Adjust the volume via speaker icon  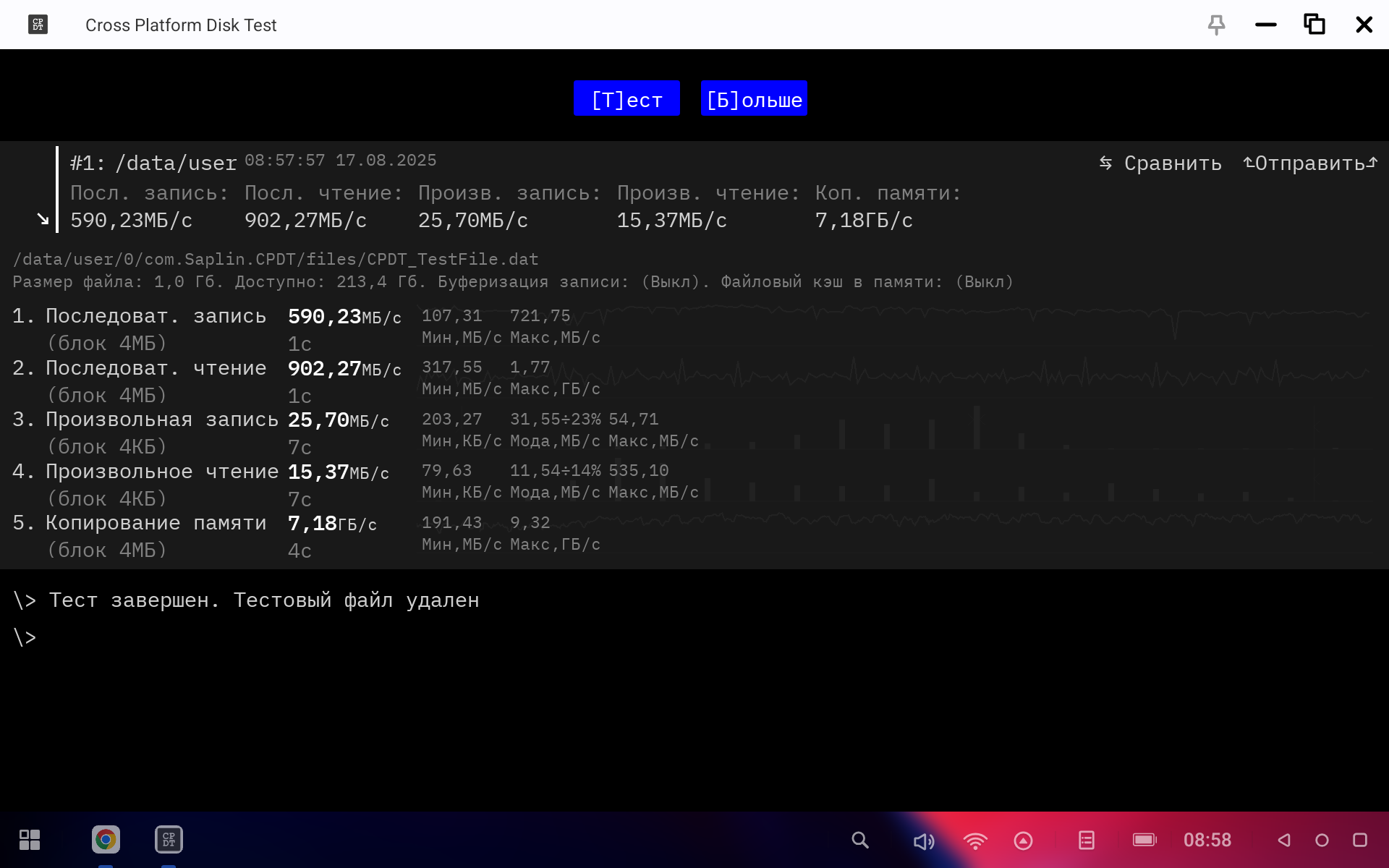coord(923,841)
